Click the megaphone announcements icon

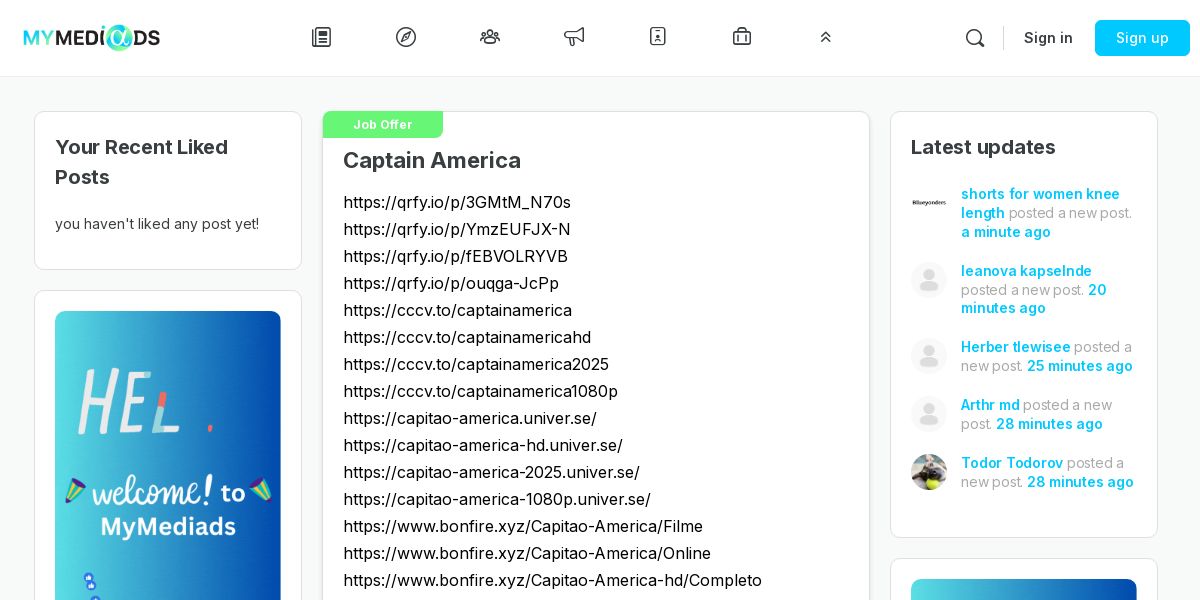point(574,37)
